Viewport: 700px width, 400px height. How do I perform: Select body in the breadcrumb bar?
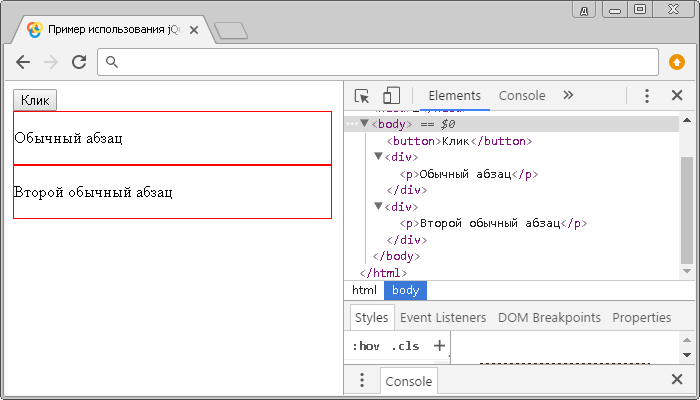coord(405,290)
